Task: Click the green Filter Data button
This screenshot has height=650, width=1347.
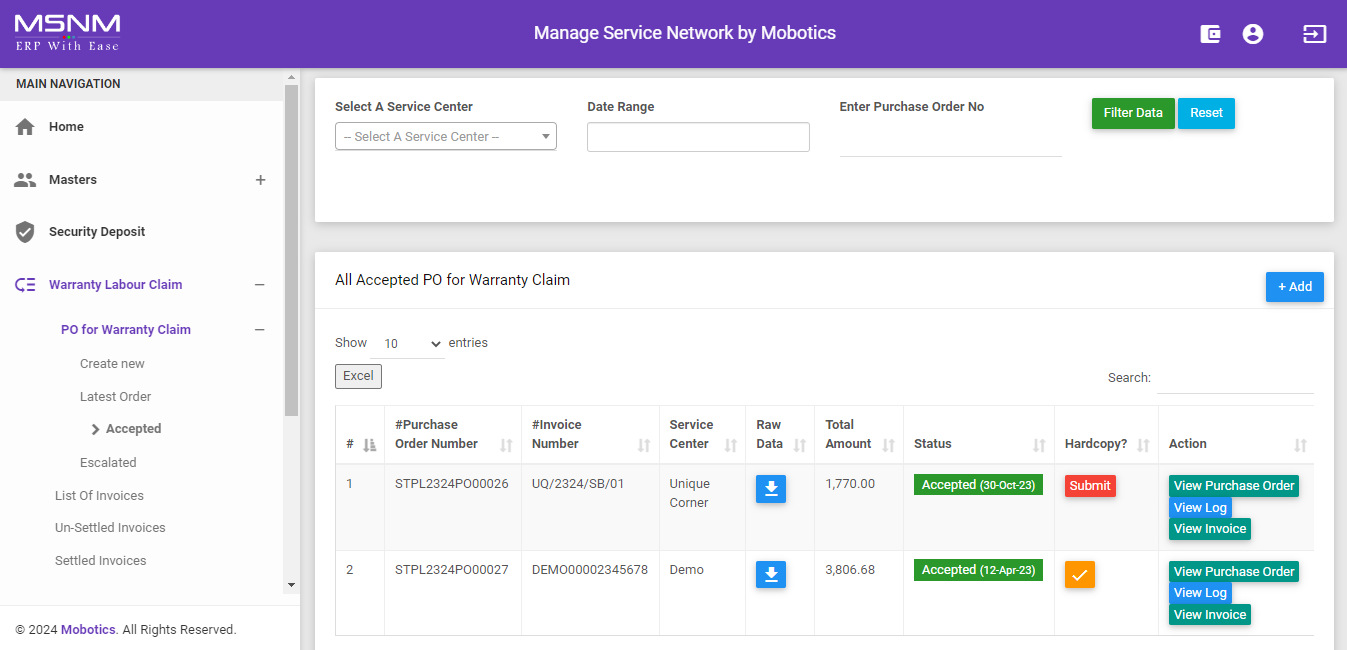Action: click(1132, 113)
